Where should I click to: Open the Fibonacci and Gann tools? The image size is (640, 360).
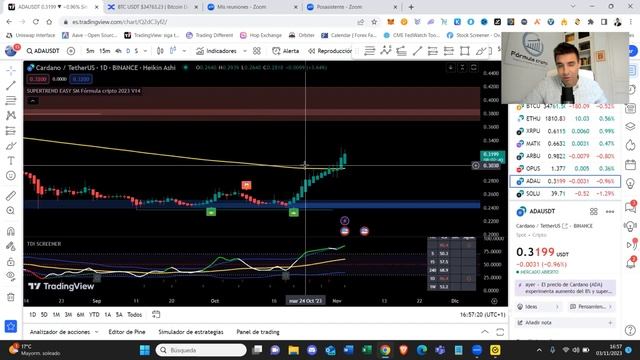pyautogui.click(x=11, y=100)
